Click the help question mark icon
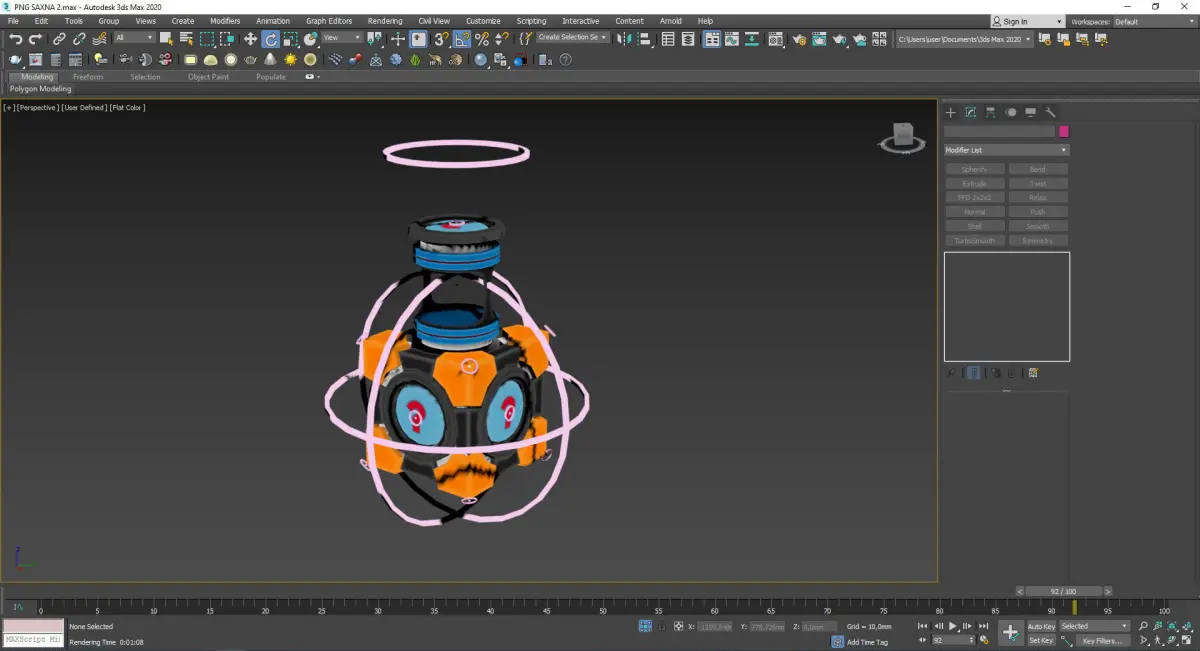Image resolution: width=1200 pixels, height=651 pixels. point(565,60)
